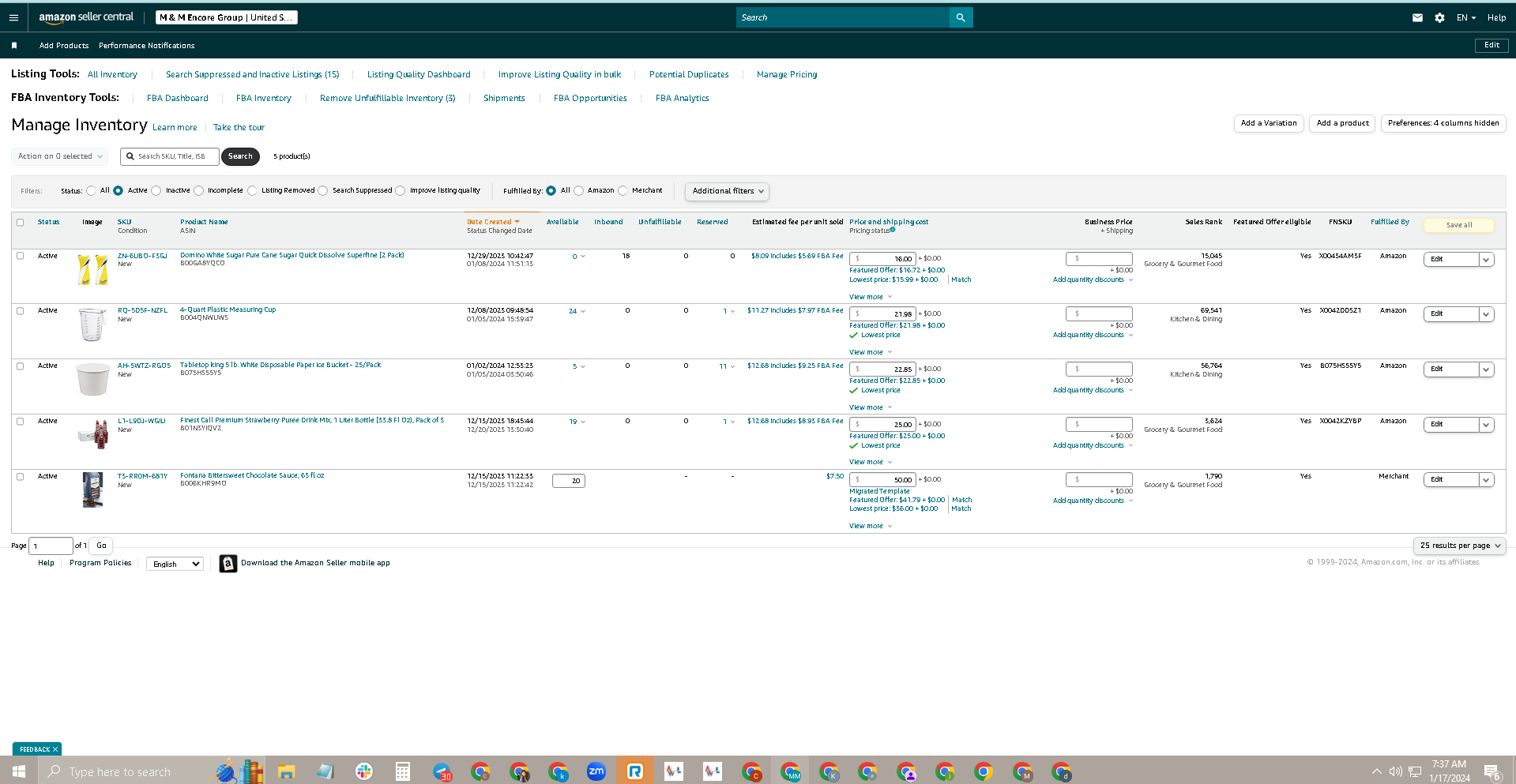Open the hamburger navigation menu
Image resolution: width=1516 pixels, height=784 pixels.
13,17
